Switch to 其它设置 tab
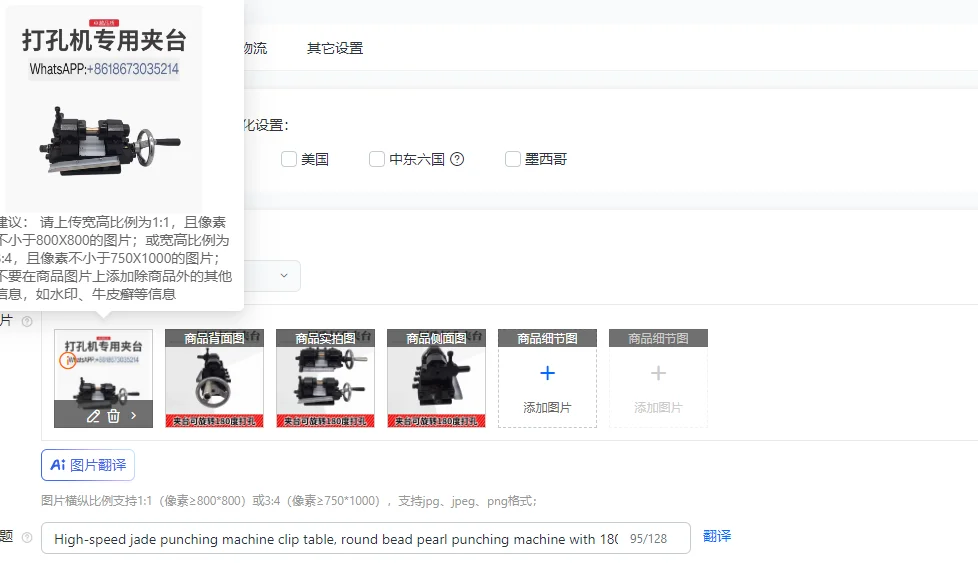This screenshot has width=978, height=563. pos(335,48)
